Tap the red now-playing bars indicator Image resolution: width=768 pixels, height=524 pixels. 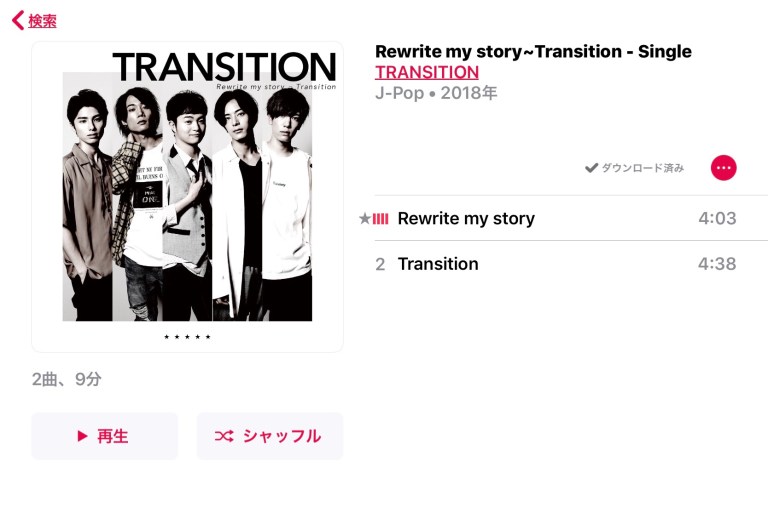380,219
